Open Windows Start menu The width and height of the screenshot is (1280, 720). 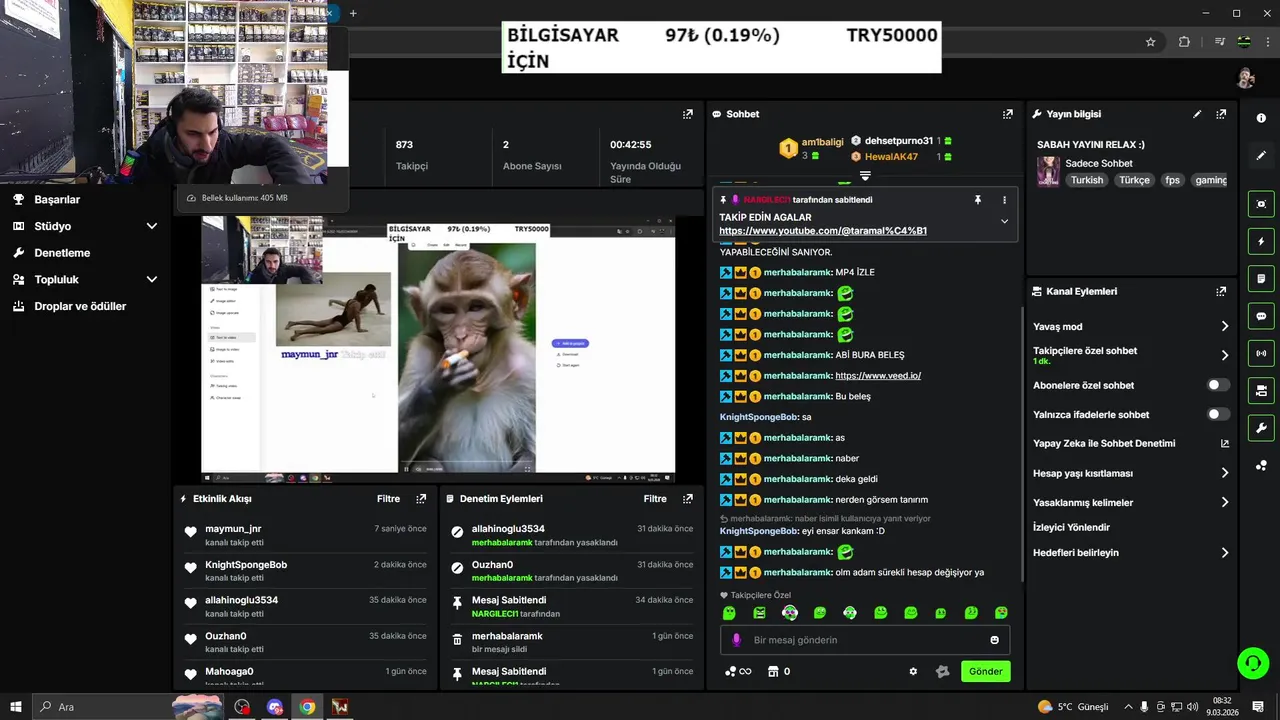[16, 707]
